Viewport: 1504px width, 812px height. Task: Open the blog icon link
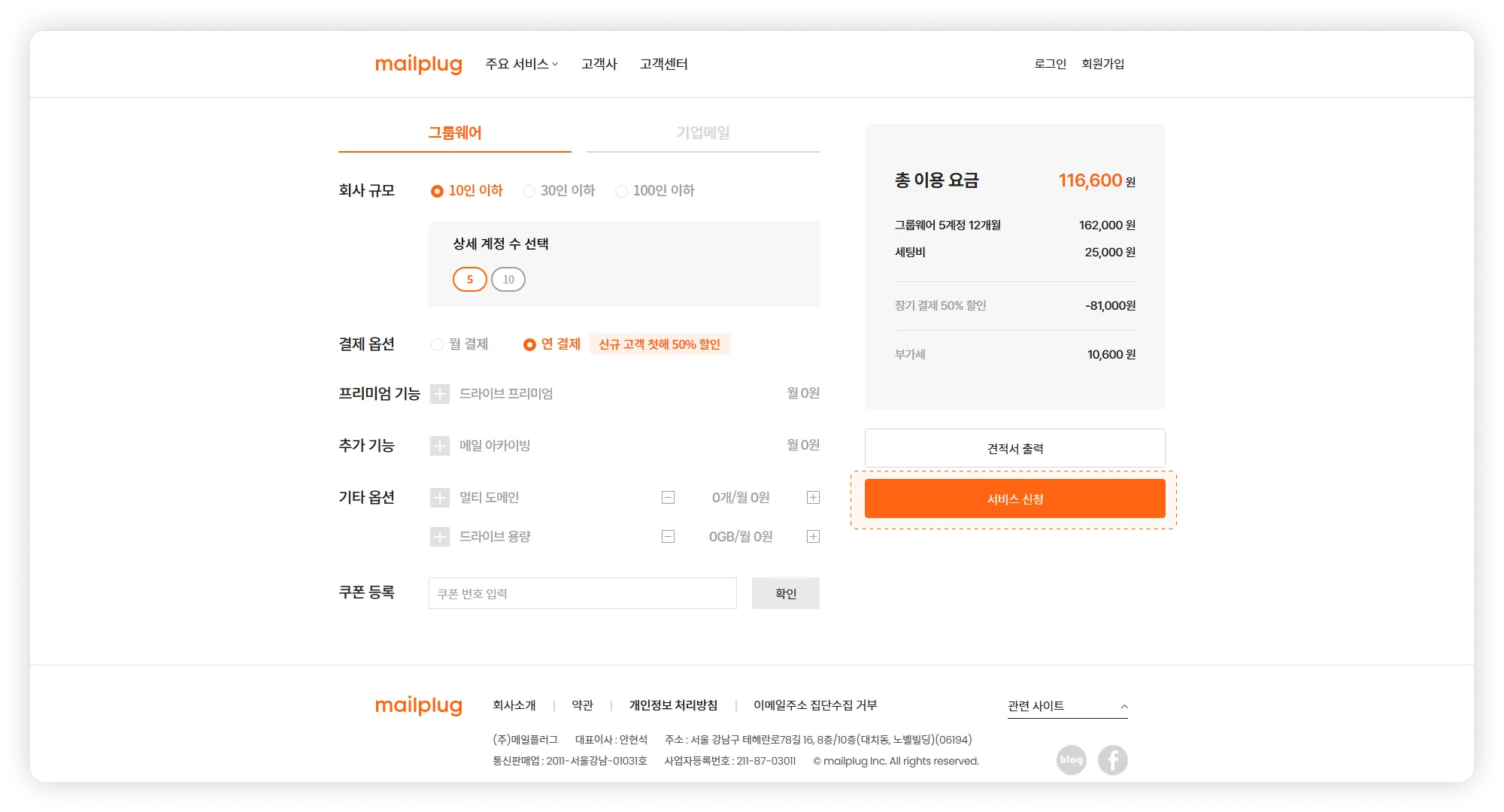1071,759
